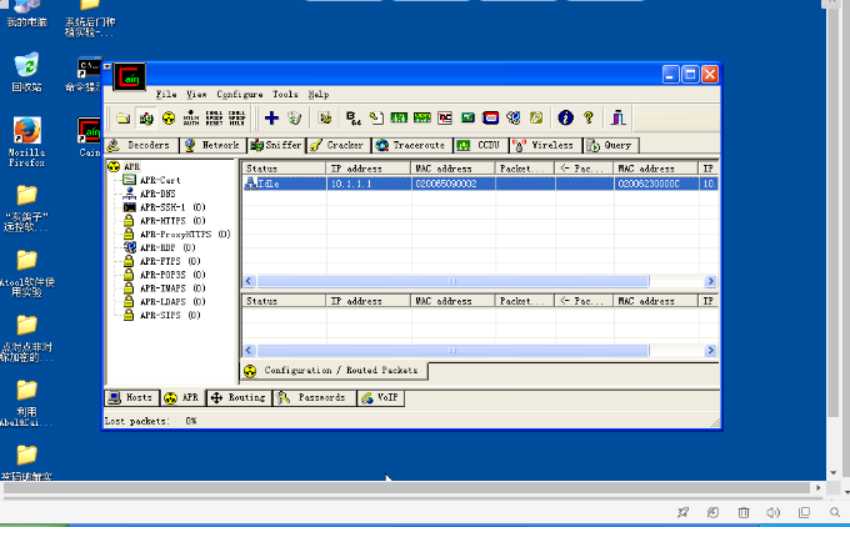Click the Open file toolbar icon
This screenshot has width=850, height=534.
click(x=124, y=118)
